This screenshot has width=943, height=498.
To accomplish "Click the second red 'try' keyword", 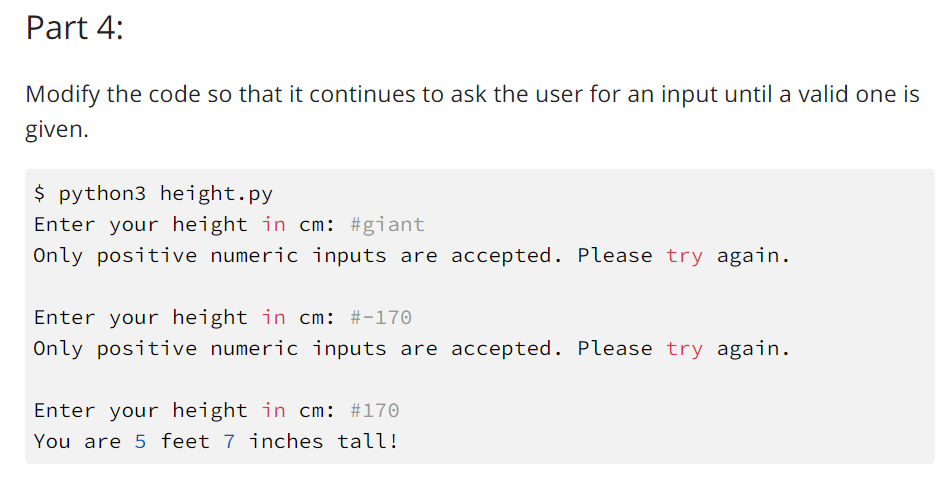I will click(x=684, y=350).
